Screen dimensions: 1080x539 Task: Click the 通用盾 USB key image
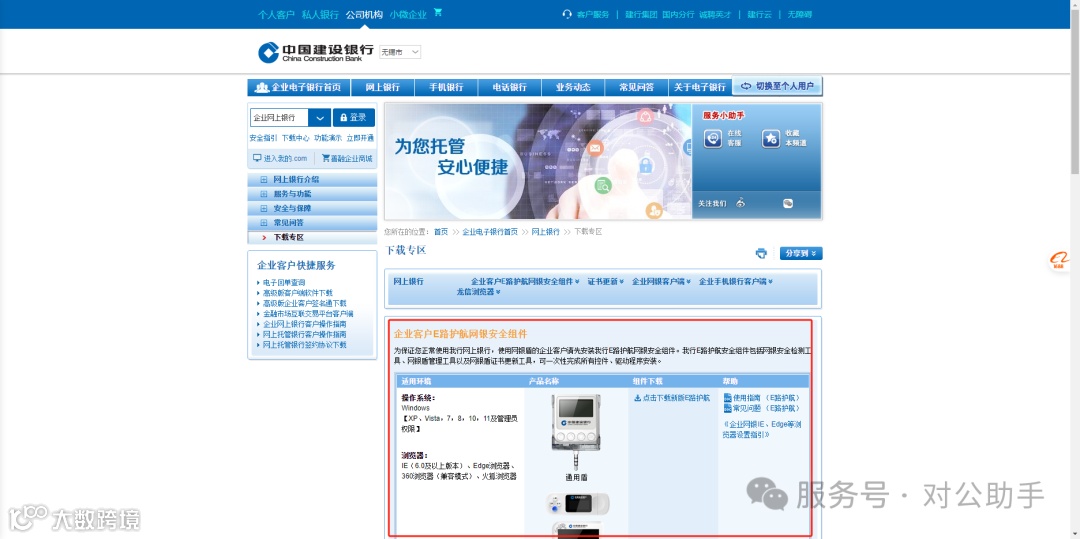click(577, 432)
